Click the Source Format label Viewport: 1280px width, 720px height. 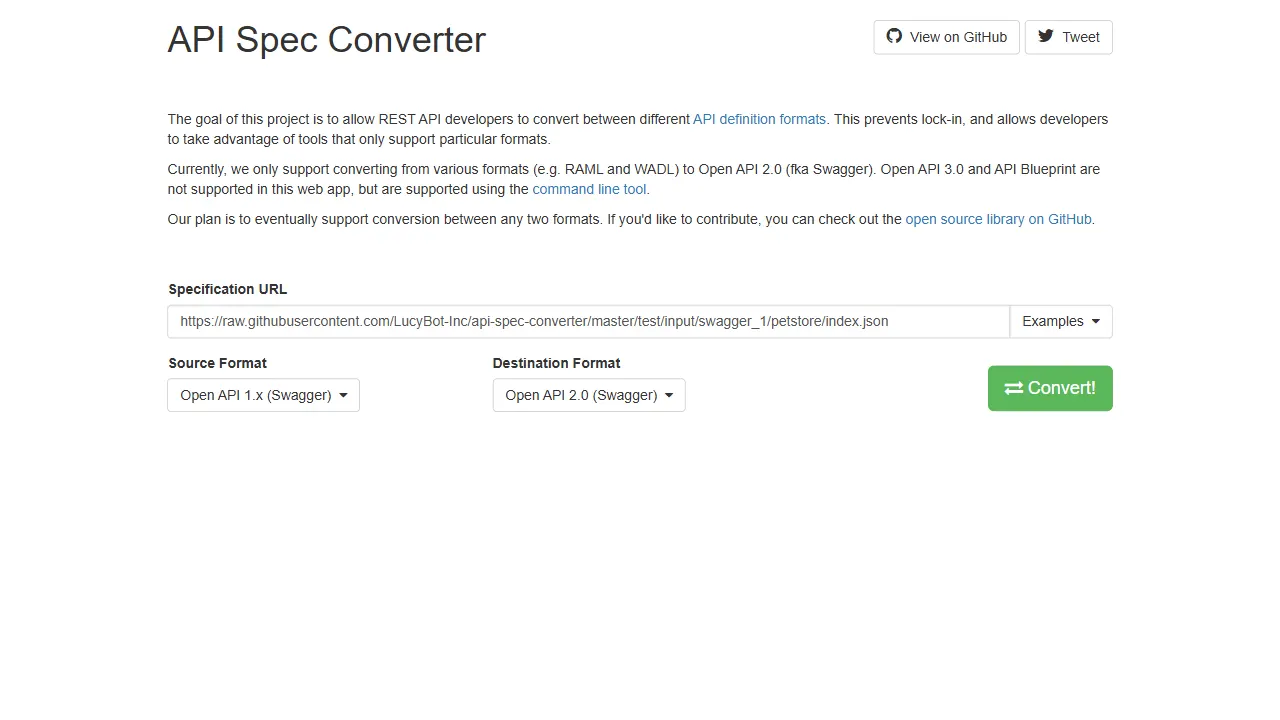(218, 363)
